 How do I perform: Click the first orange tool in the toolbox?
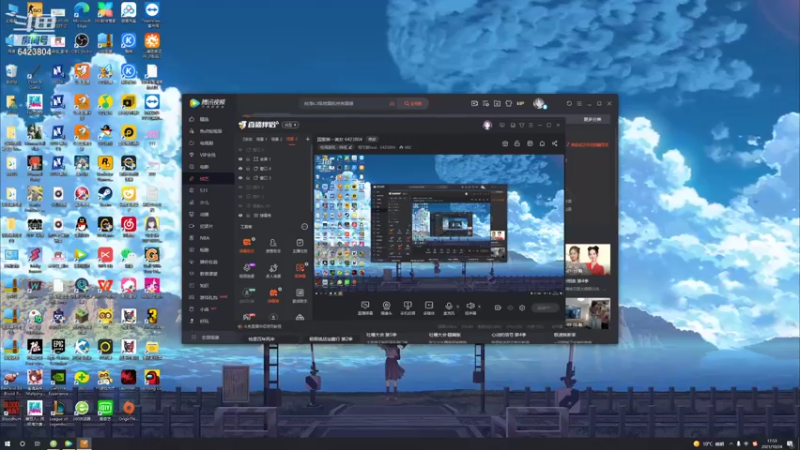coord(247,245)
